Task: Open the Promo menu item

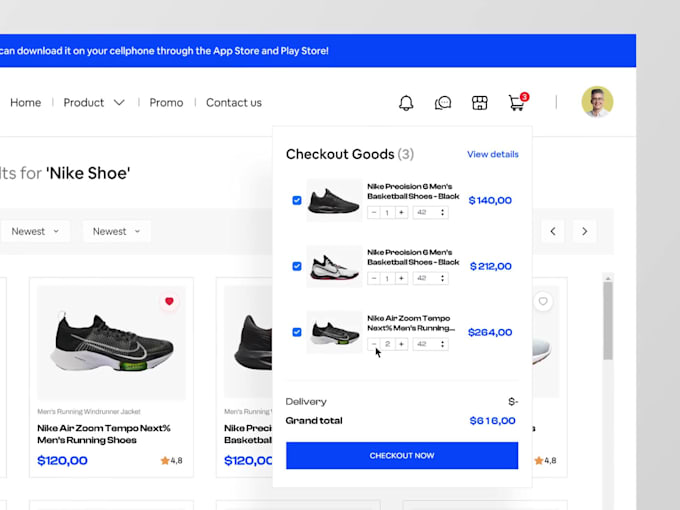Action: coord(166,103)
